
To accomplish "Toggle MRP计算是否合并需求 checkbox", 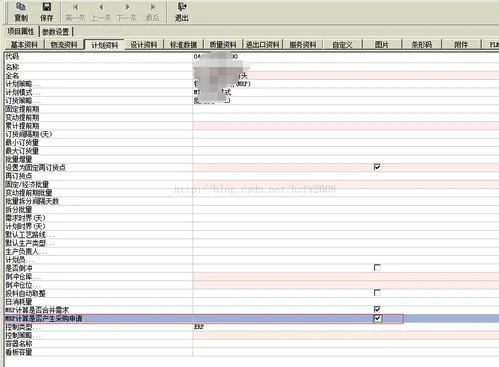I will pos(377,309).
